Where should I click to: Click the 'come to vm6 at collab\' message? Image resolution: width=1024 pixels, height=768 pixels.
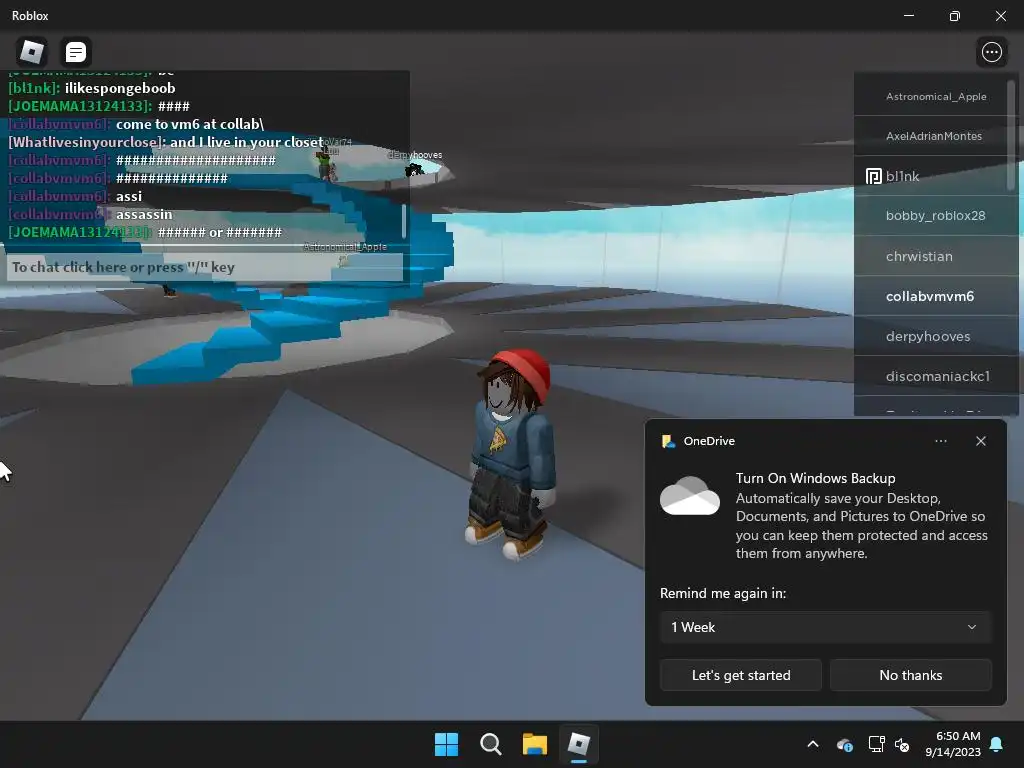tap(190, 124)
